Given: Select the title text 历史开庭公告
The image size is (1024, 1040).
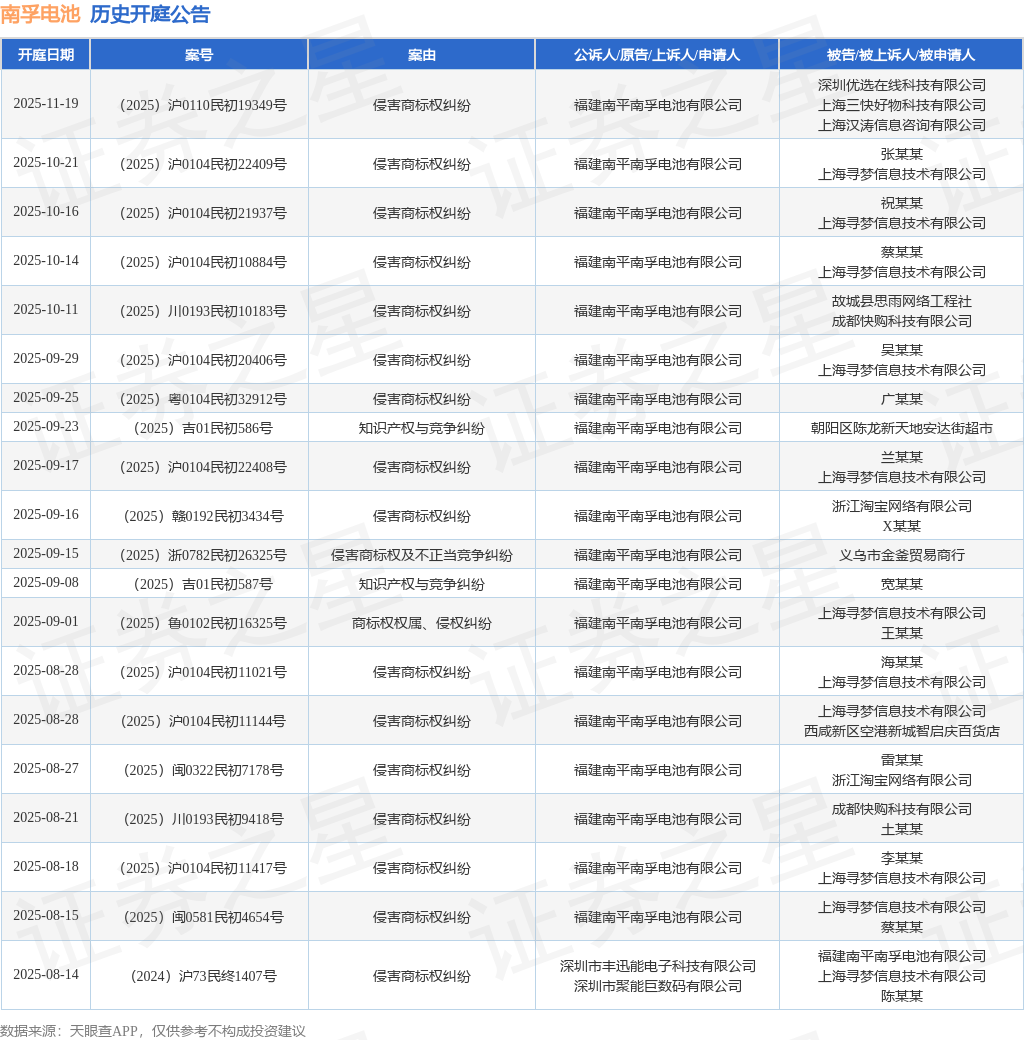Looking at the screenshot, I should pos(150,14).
